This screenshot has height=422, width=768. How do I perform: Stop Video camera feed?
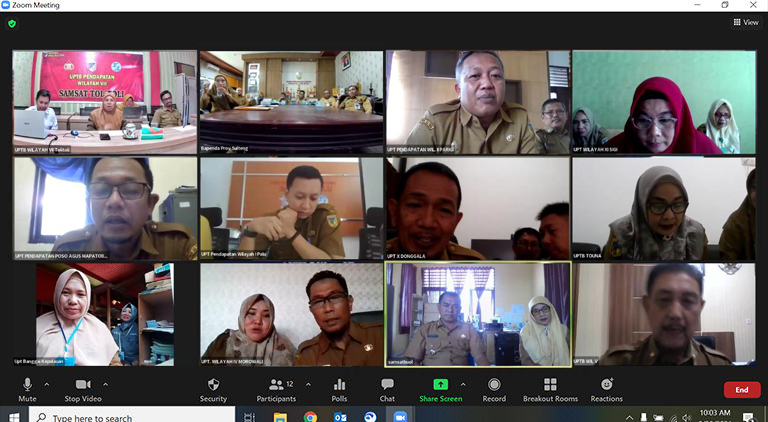pyautogui.click(x=84, y=388)
